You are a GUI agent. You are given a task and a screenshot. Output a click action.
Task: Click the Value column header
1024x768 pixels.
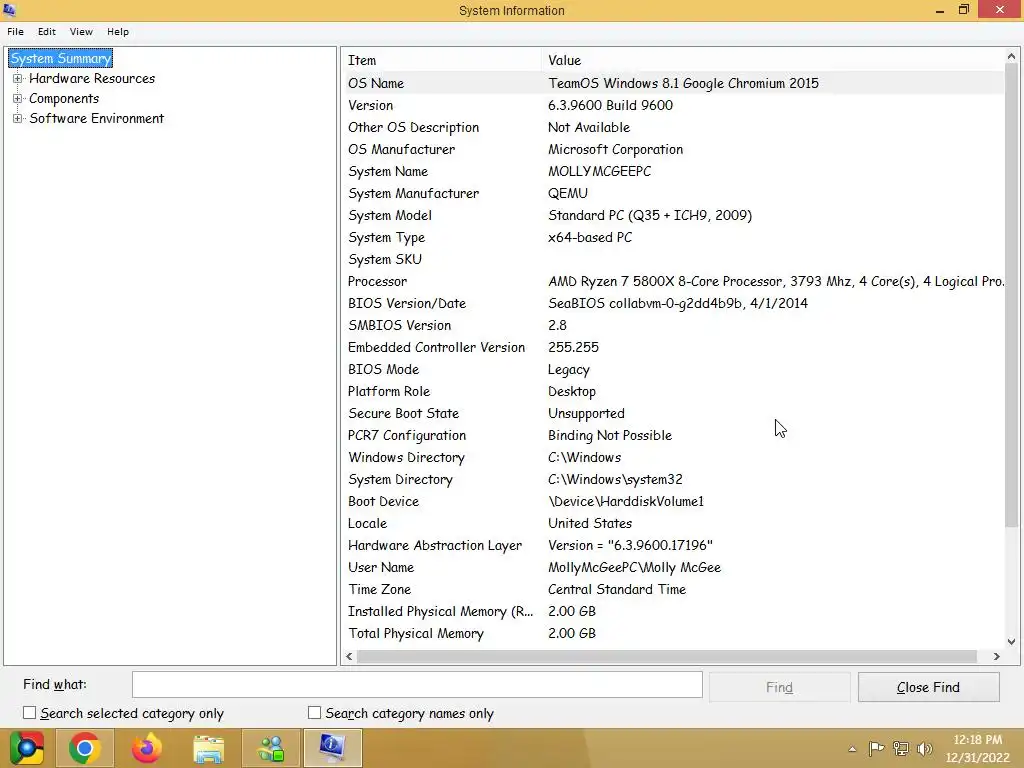tap(773, 60)
